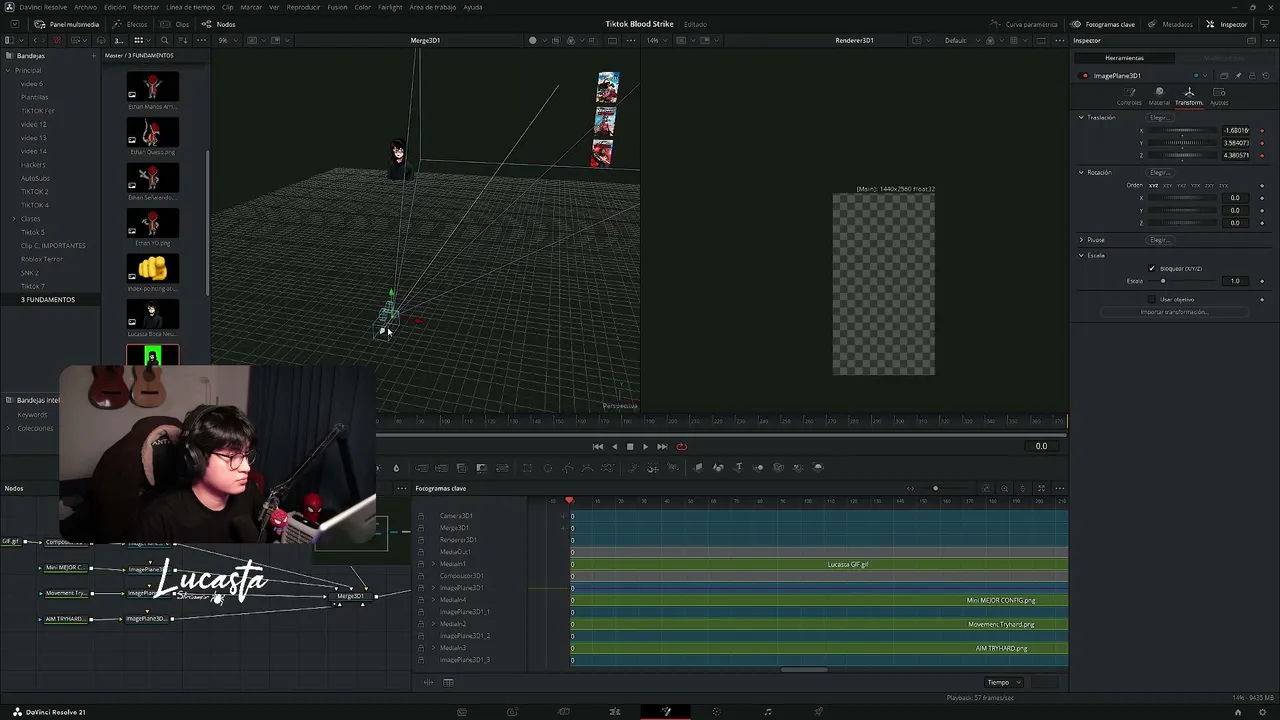Screen dimensions: 1280x720
Task: Jump to last frame button
Action: click(662, 447)
